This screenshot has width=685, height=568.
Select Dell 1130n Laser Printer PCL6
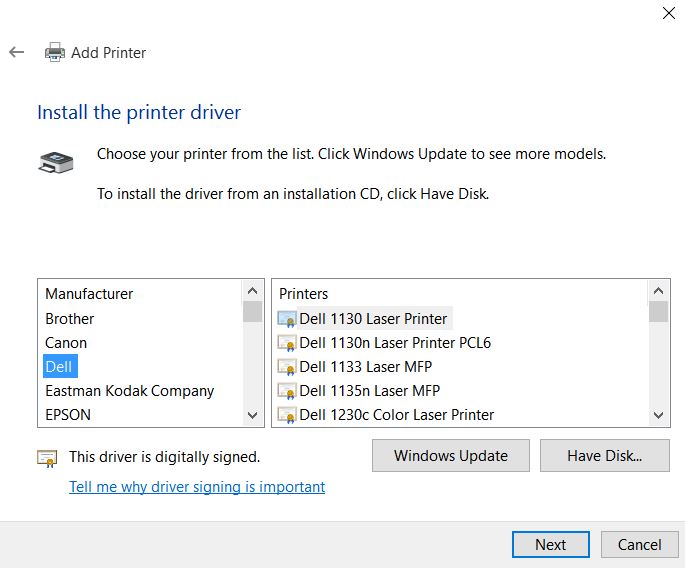click(395, 343)
